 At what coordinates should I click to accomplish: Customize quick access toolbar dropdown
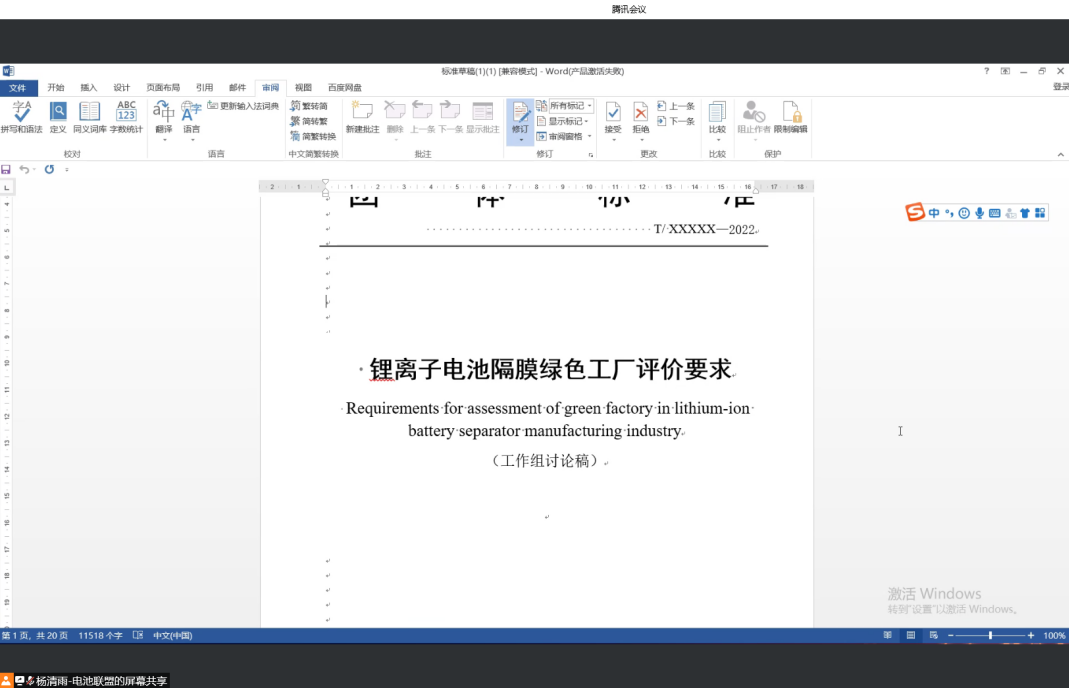(67, 169)
